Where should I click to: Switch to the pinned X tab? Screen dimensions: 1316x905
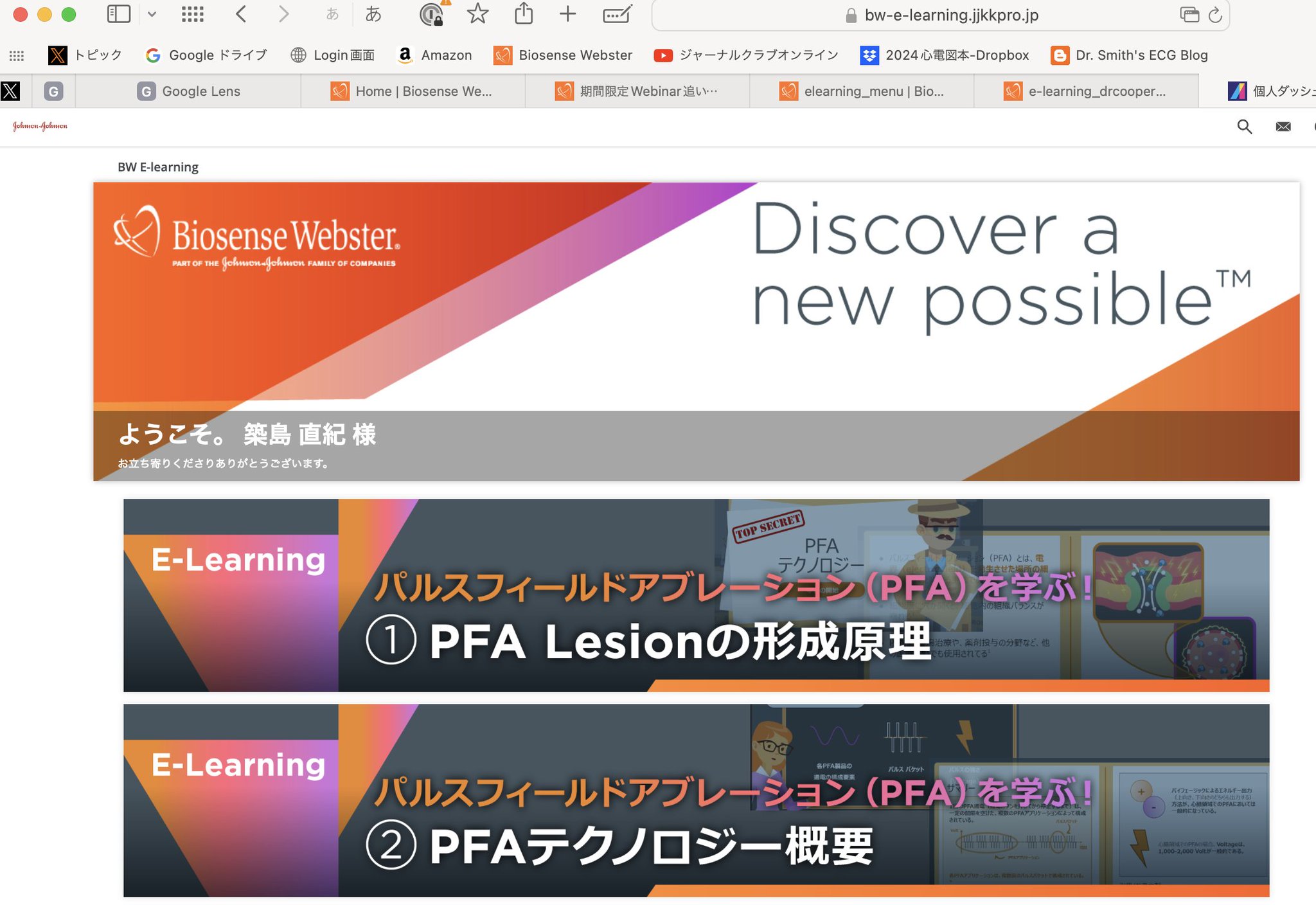click(10, 91)
